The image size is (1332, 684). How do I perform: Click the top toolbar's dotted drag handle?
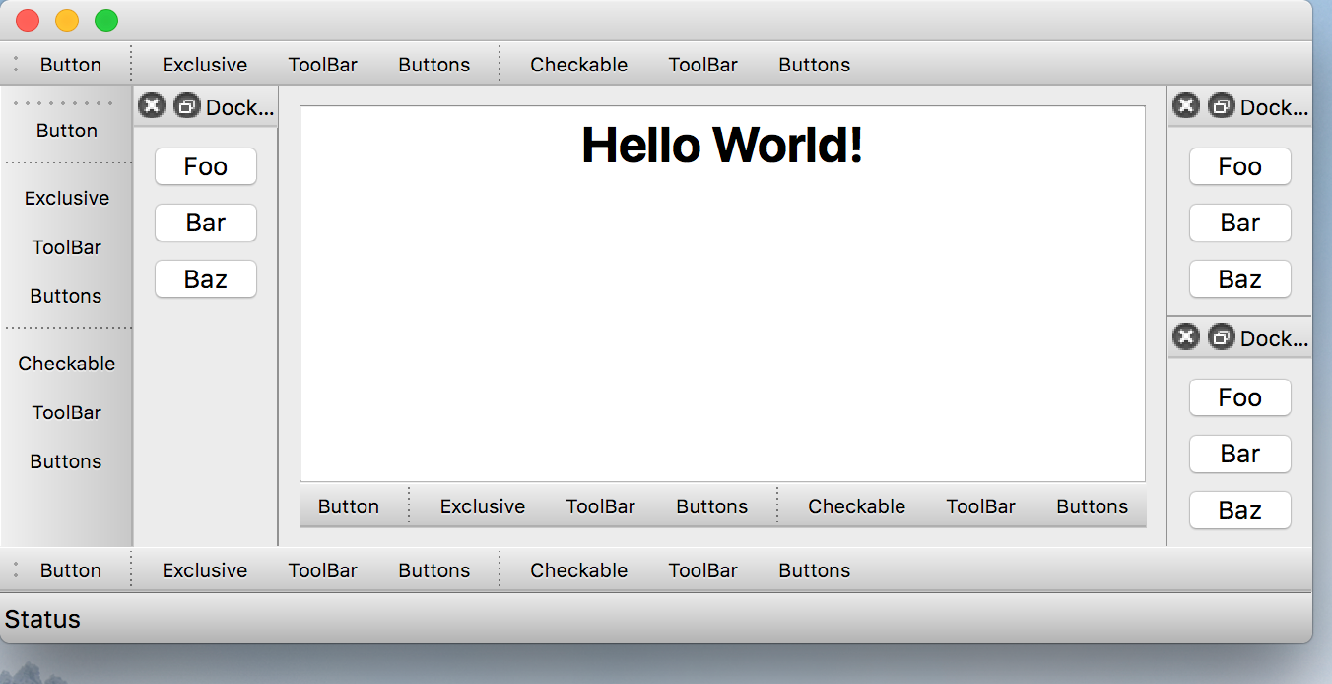(16, 64)
